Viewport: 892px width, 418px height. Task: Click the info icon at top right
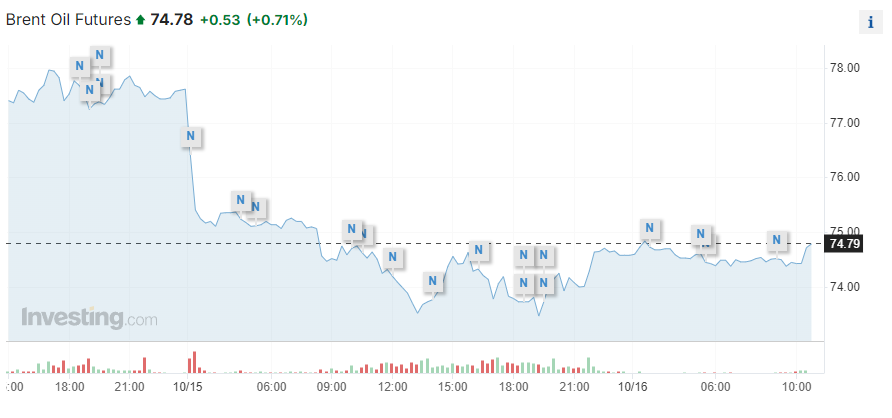[871, 23]
